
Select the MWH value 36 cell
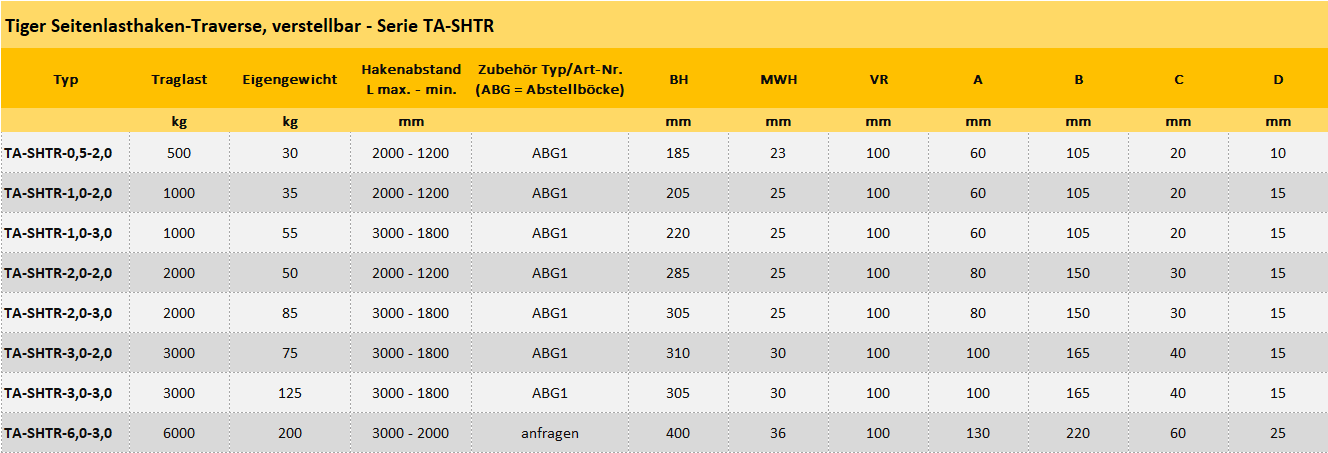tap(778, 433)
